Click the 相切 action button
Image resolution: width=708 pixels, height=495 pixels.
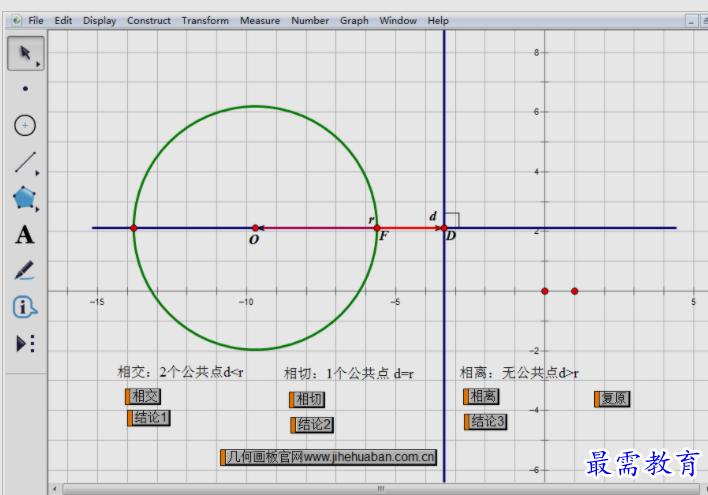click(x=307, y=399)
